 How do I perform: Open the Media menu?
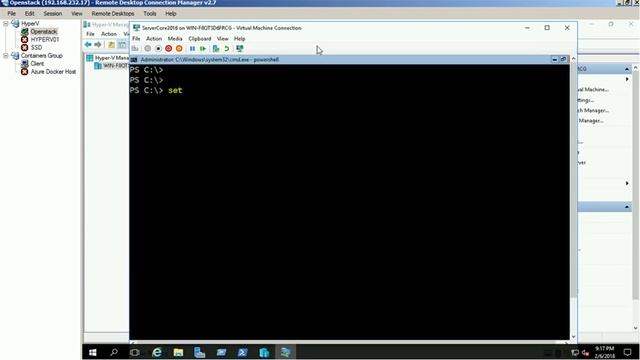175,38
